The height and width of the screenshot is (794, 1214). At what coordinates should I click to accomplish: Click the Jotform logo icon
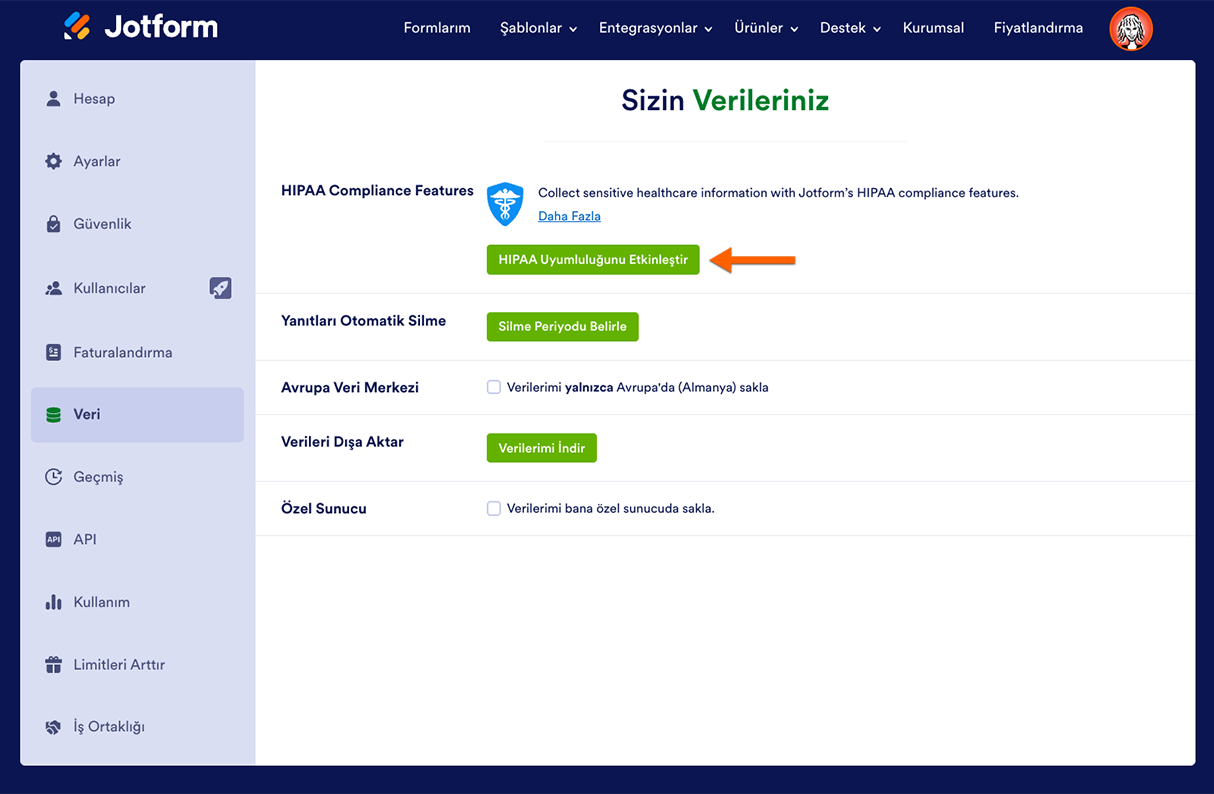click(77, 26)
